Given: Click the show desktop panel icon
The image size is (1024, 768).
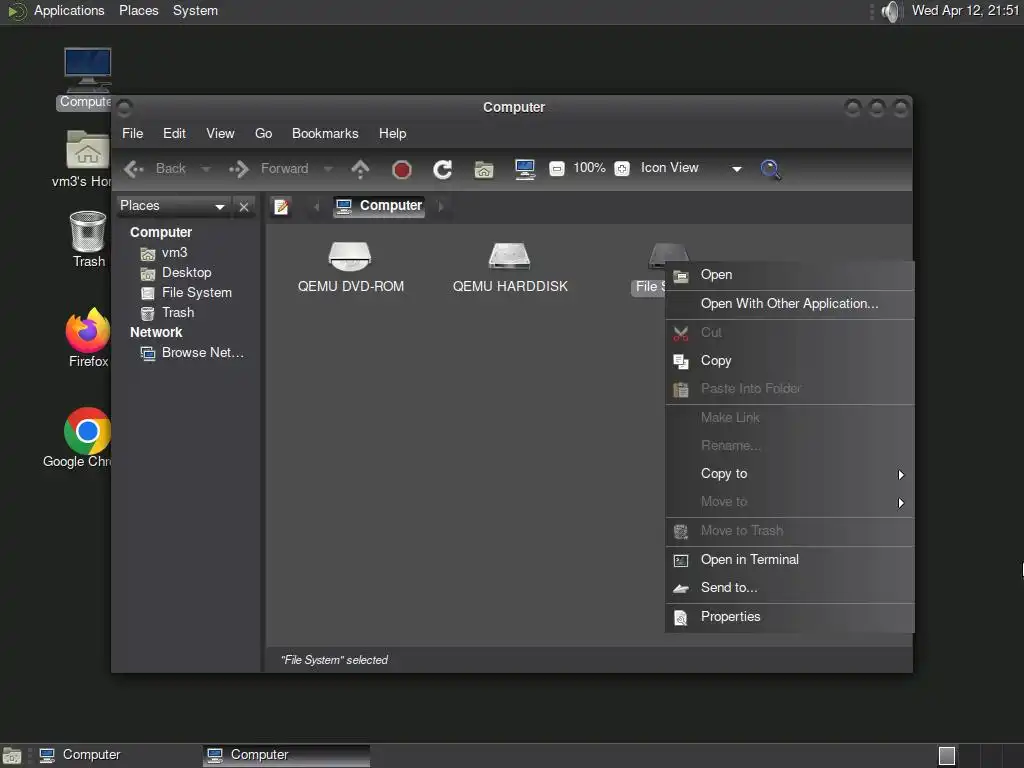Looking at the screenshot, I should point(12,756).
